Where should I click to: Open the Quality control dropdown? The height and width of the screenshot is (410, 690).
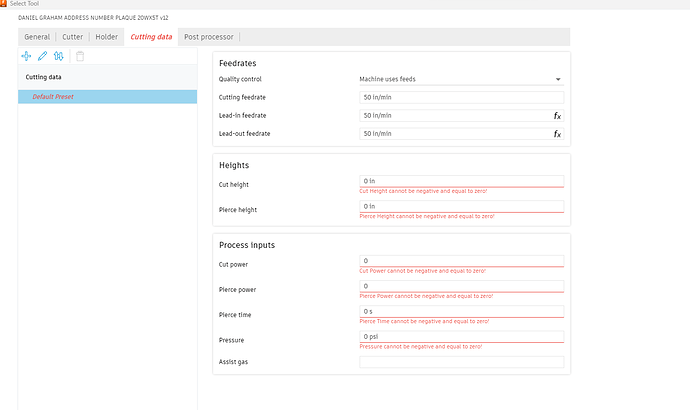461,79
